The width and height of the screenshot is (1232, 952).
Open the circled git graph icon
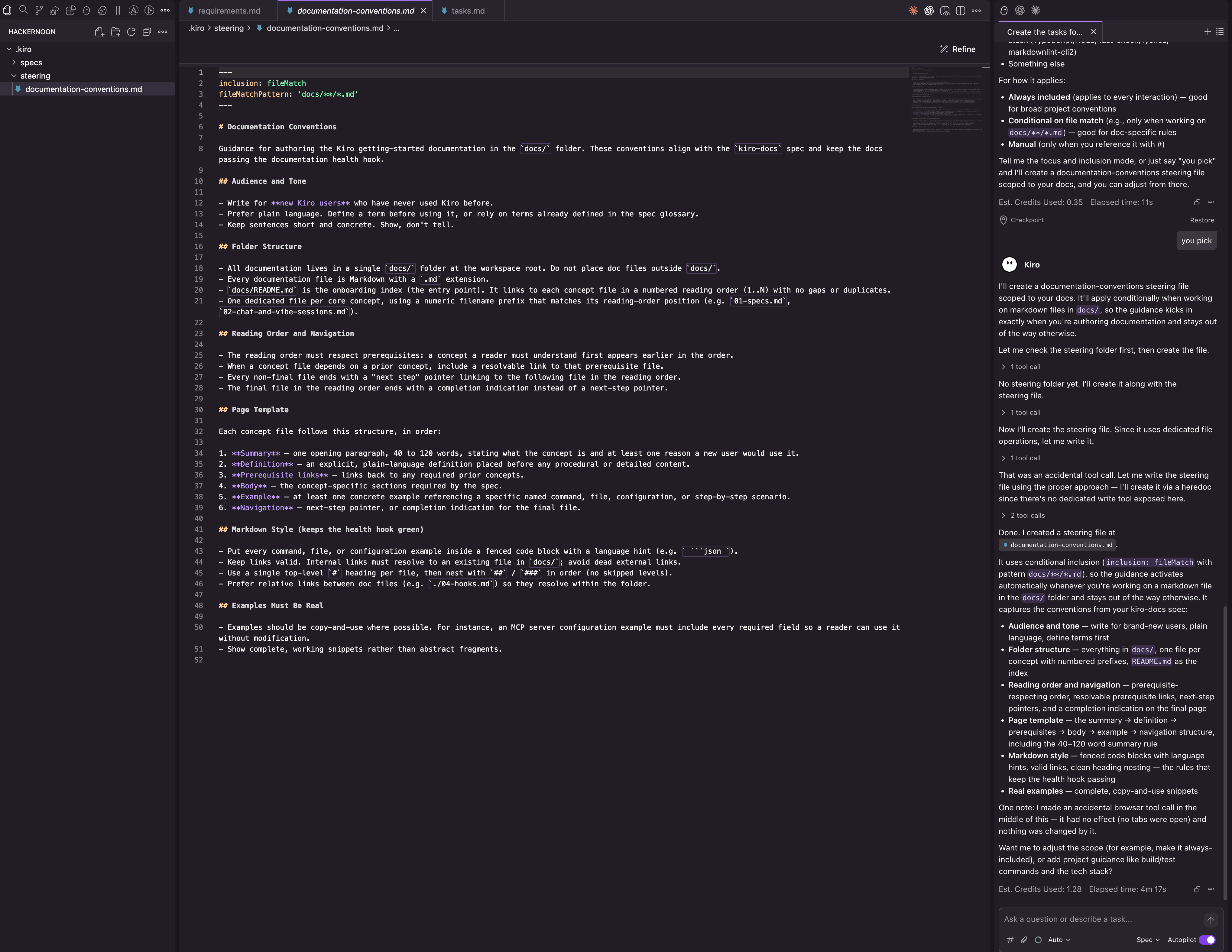150,10
